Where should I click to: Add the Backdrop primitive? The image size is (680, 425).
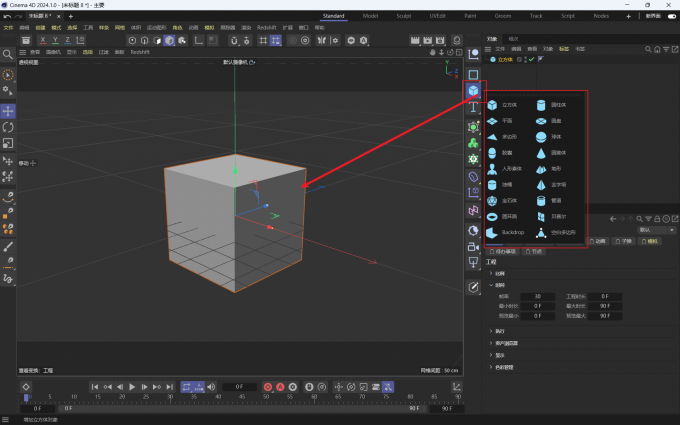505,232
